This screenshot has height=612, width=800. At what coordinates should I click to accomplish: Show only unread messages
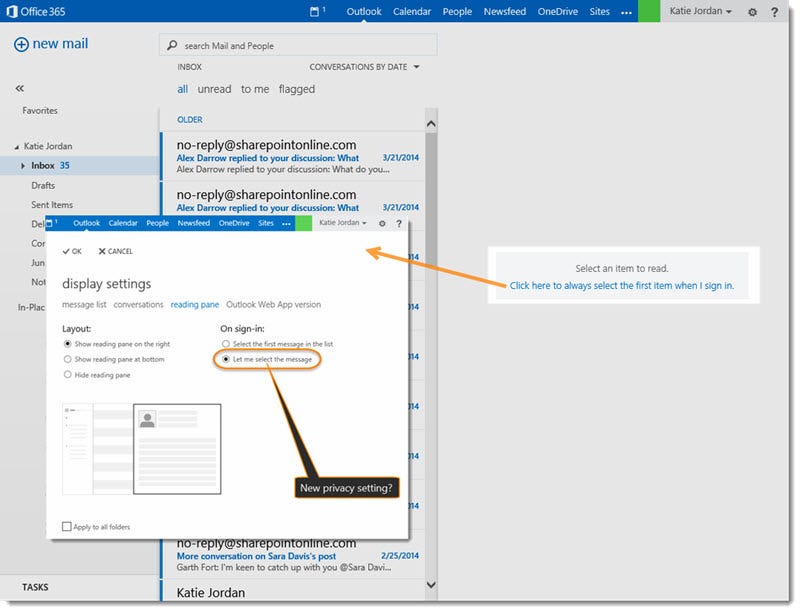click(x=213, y=89)
